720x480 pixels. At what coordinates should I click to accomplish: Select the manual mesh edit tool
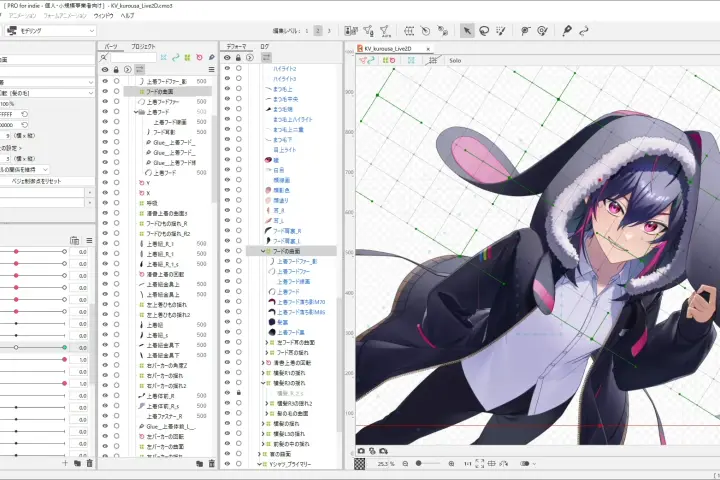coord(368,31)
